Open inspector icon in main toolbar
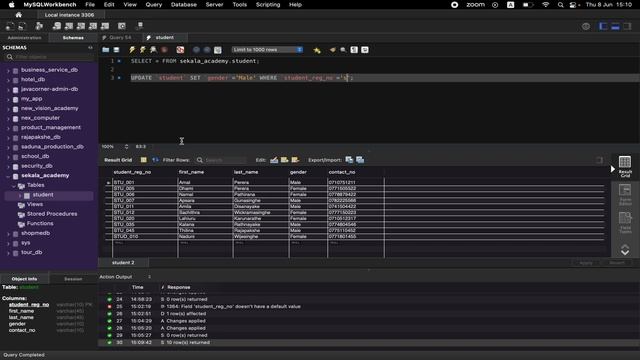Viewport: 640px width, 360px height. pyautogui.click(x=39, y=26)
